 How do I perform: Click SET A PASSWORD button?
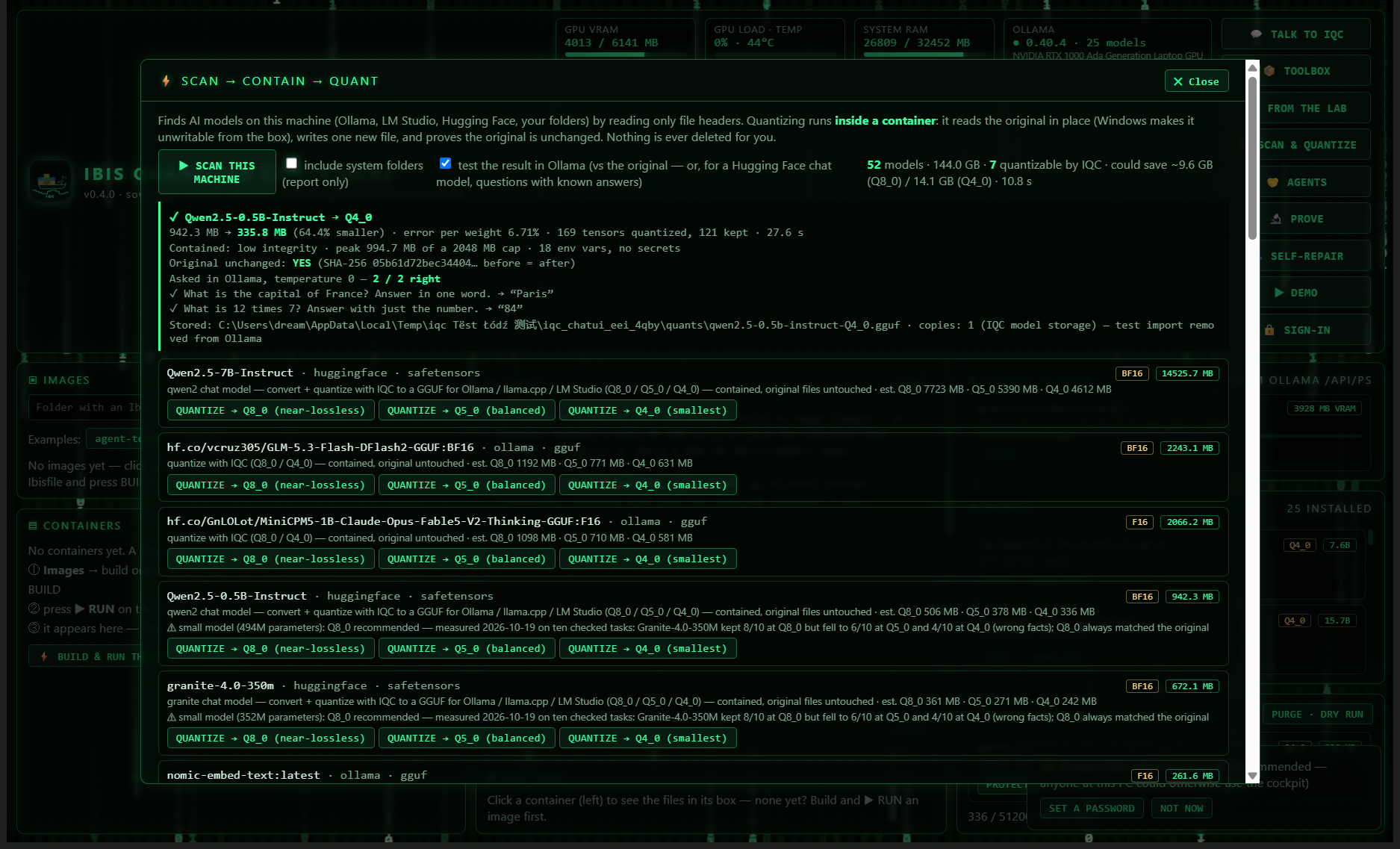pyautogui.click(x=1092, y=809)
